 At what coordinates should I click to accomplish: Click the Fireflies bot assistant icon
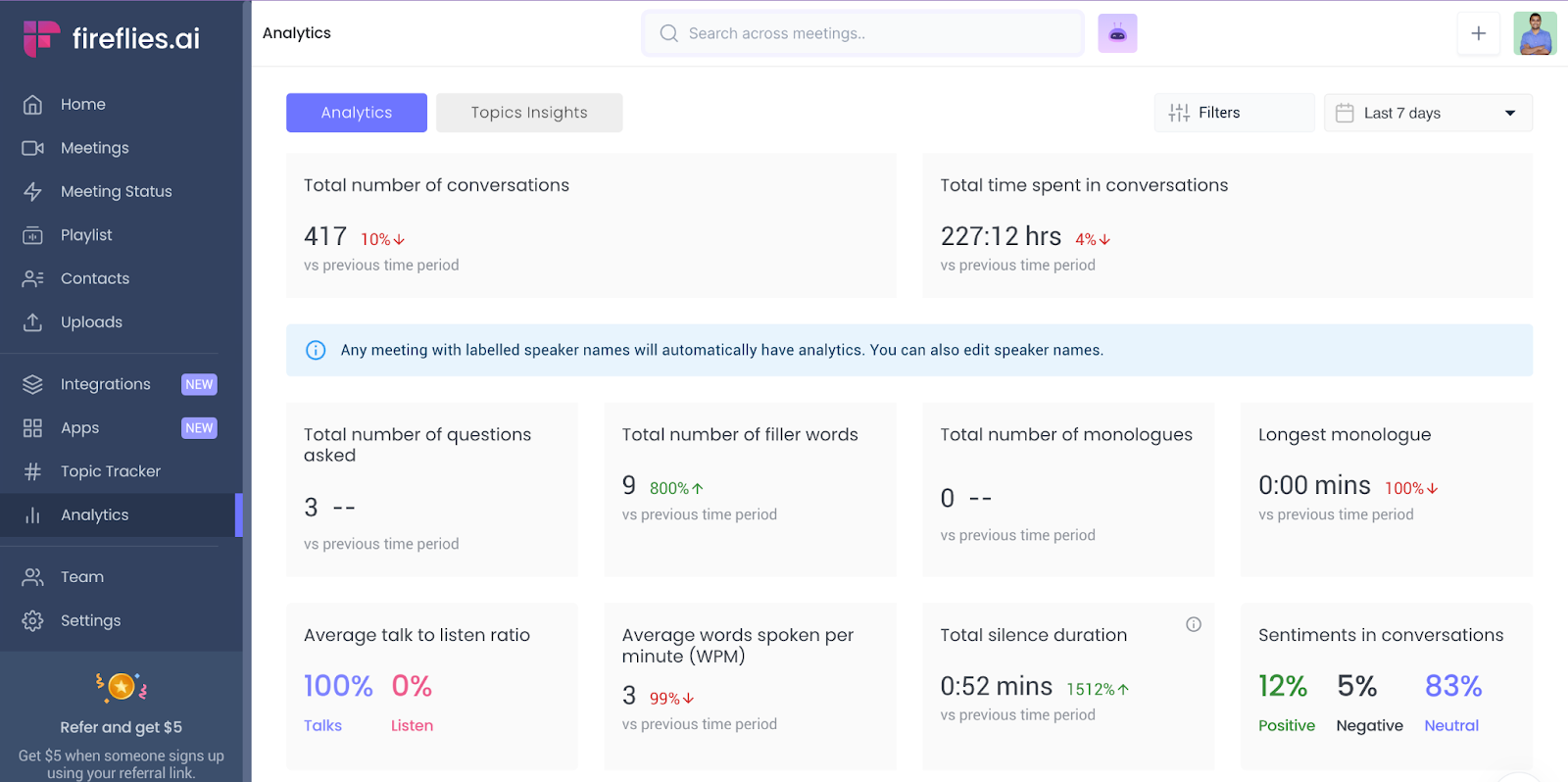pos(1117,33)
